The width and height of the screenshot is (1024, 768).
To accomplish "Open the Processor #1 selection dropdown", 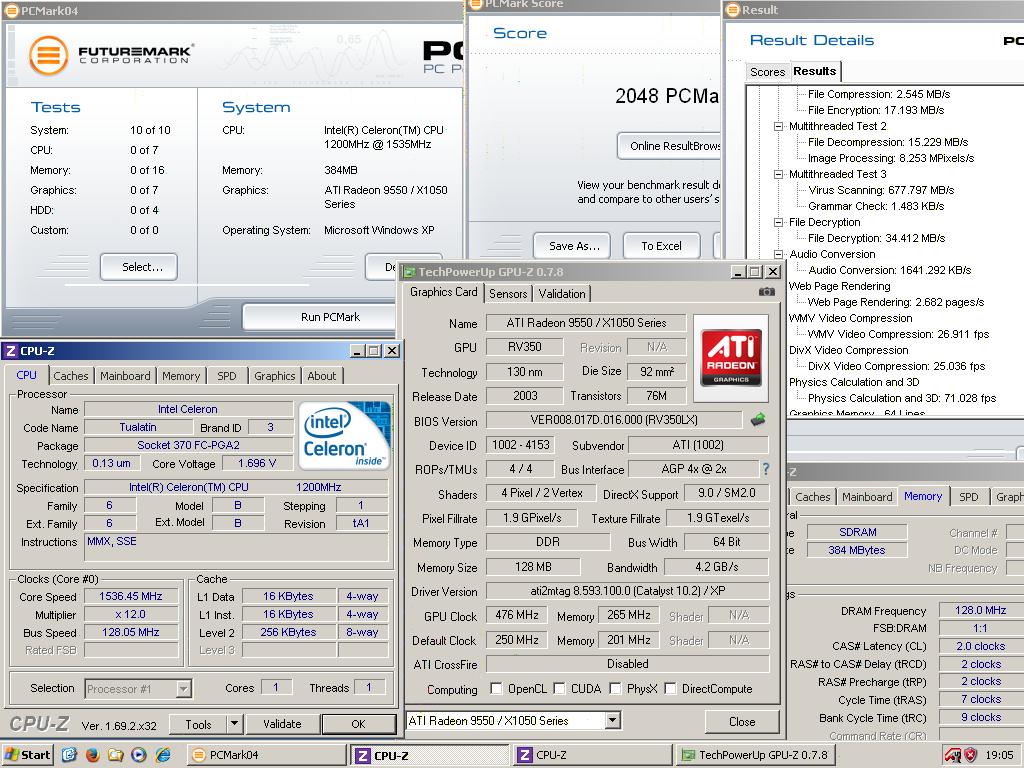I will pyautogui.click(x=184, y=688).
